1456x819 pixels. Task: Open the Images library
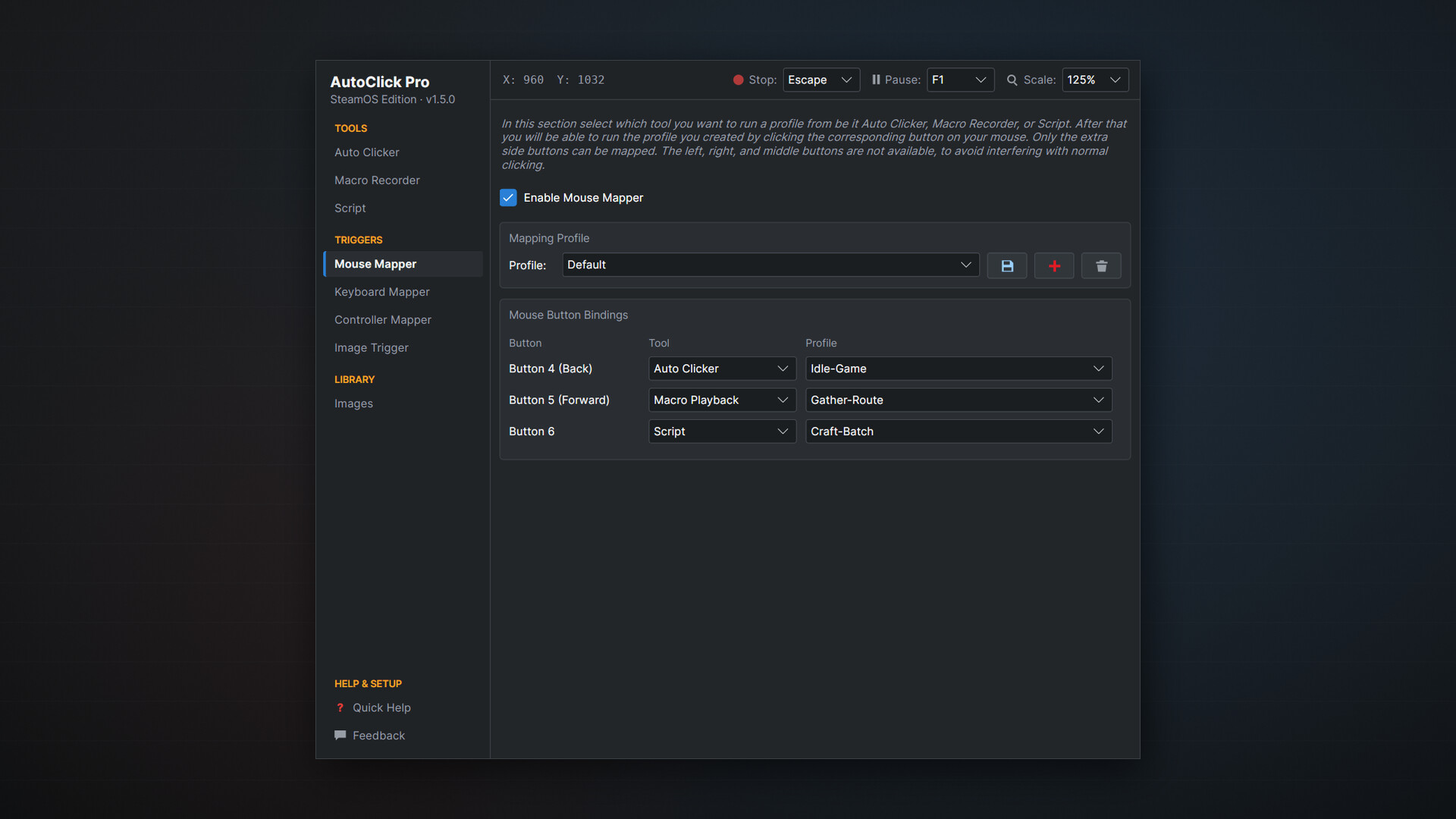[403, 403]
